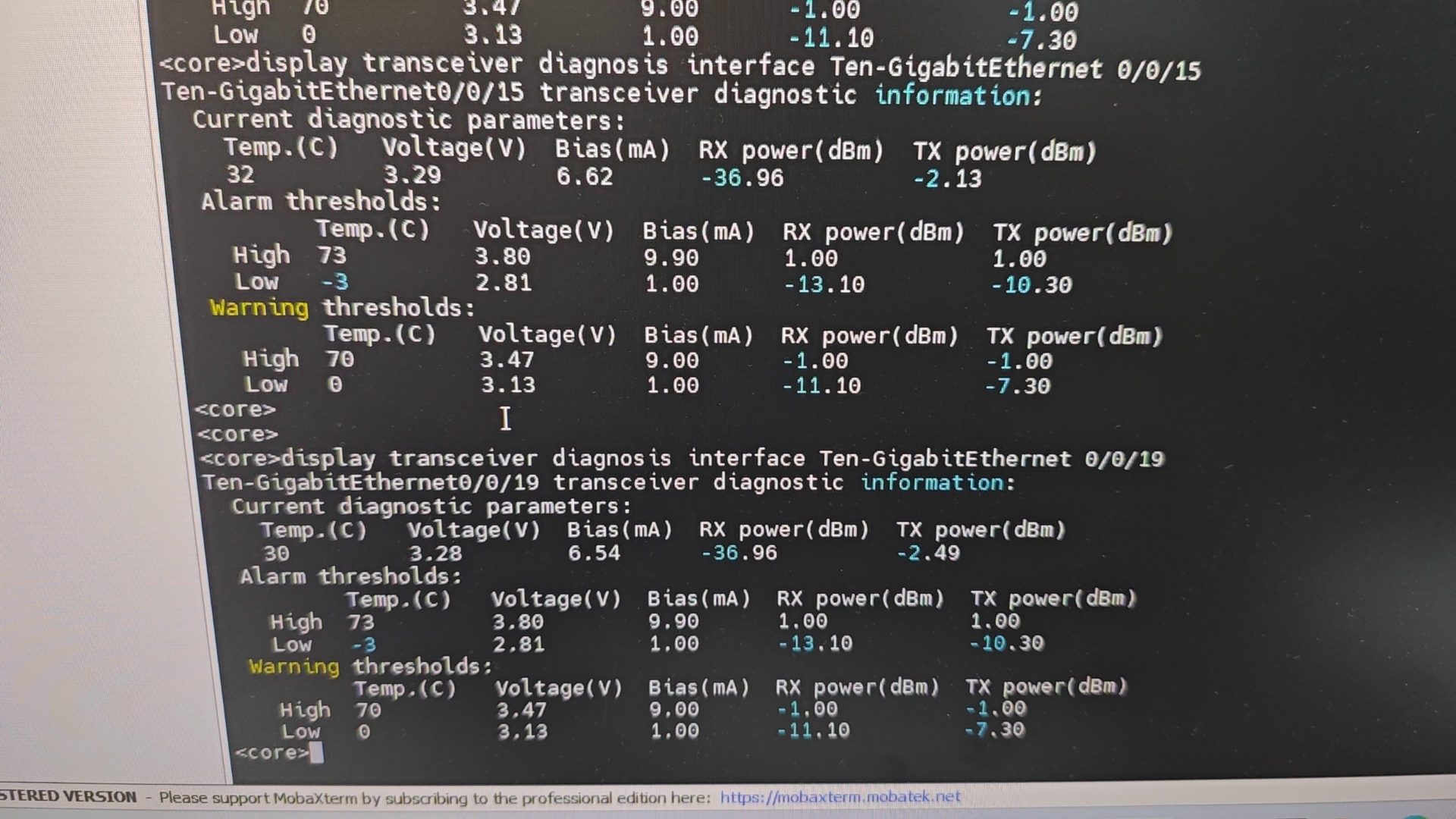Image resolution: width=1456 pixels, height=819 pixels.
Task: Click the yellow Warning text under 0/0/15
Action: coord(259,308)
